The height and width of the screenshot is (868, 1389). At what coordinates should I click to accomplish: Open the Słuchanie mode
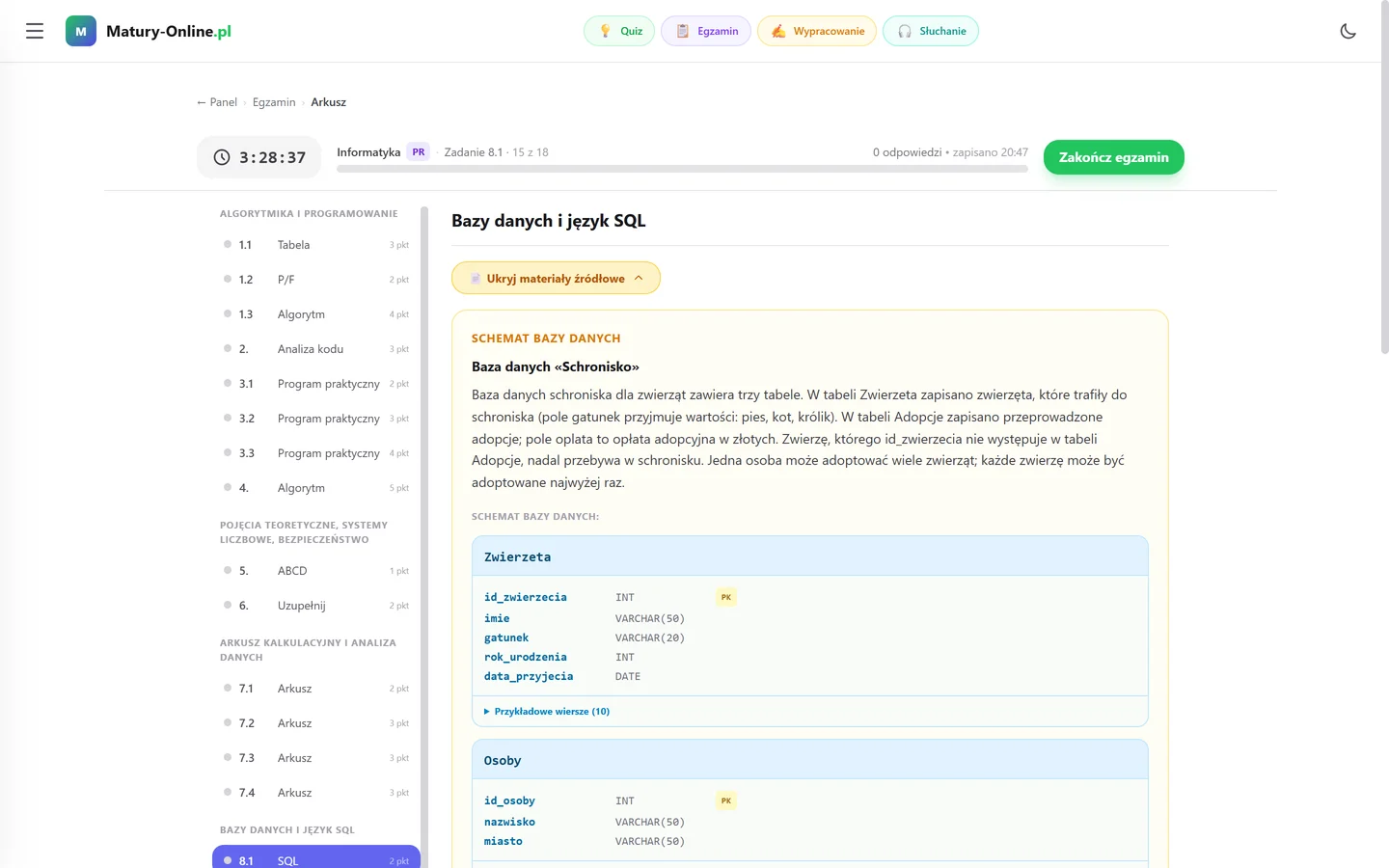tap(931, 31)
